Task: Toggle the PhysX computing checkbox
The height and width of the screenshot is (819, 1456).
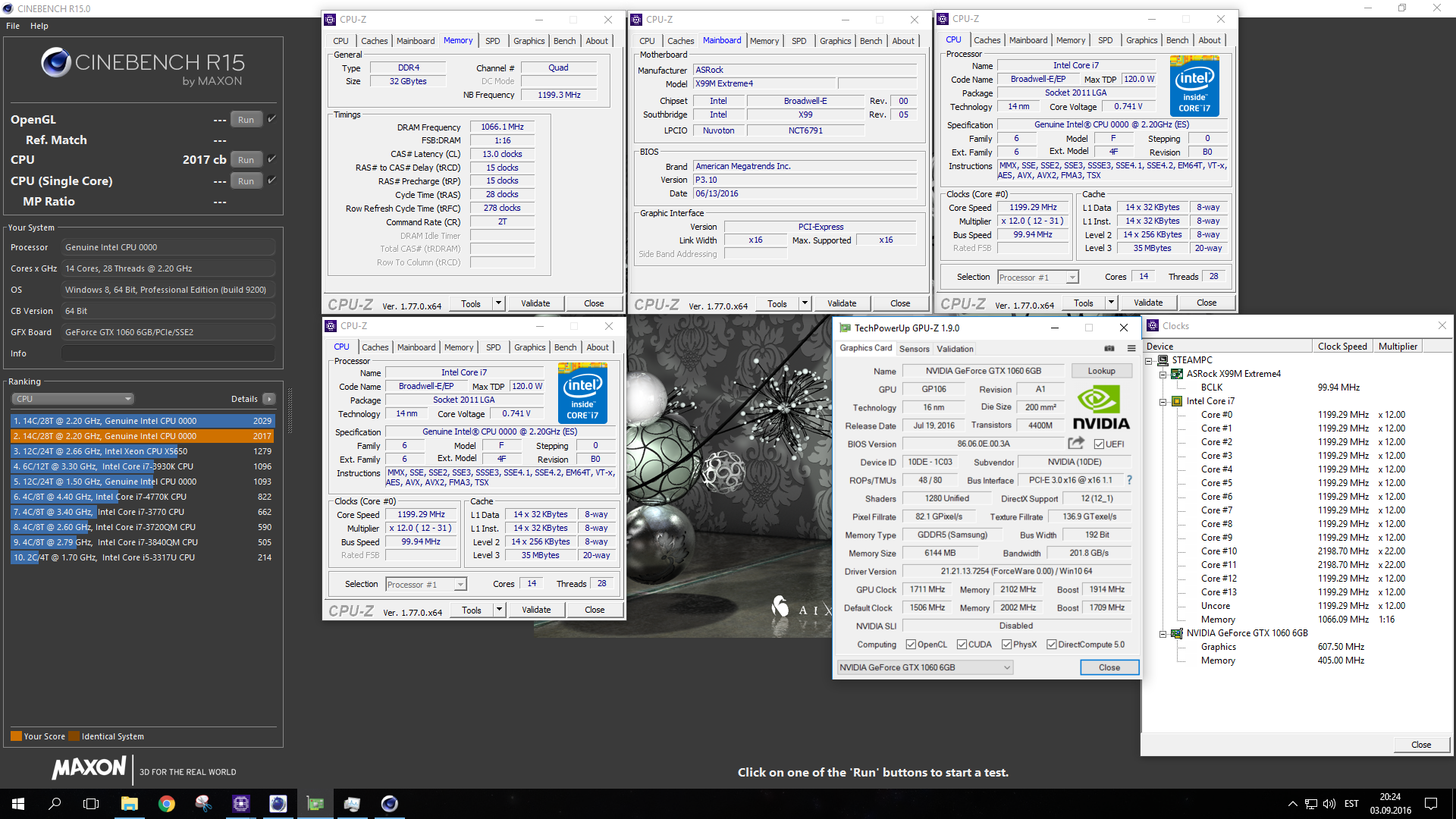Action: (x=1006, y=645)
